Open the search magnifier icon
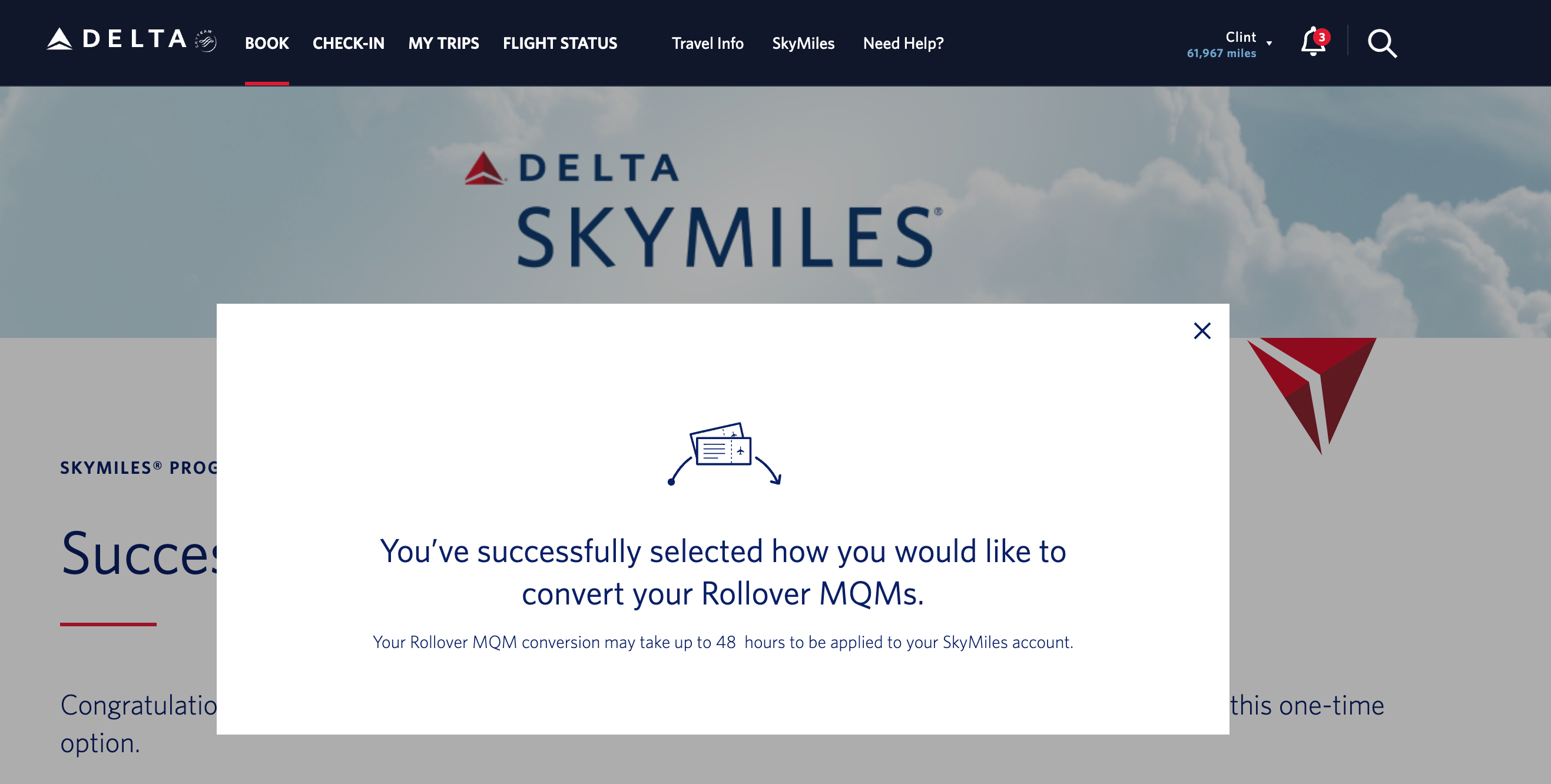1551x784 pixels. 1381,44
